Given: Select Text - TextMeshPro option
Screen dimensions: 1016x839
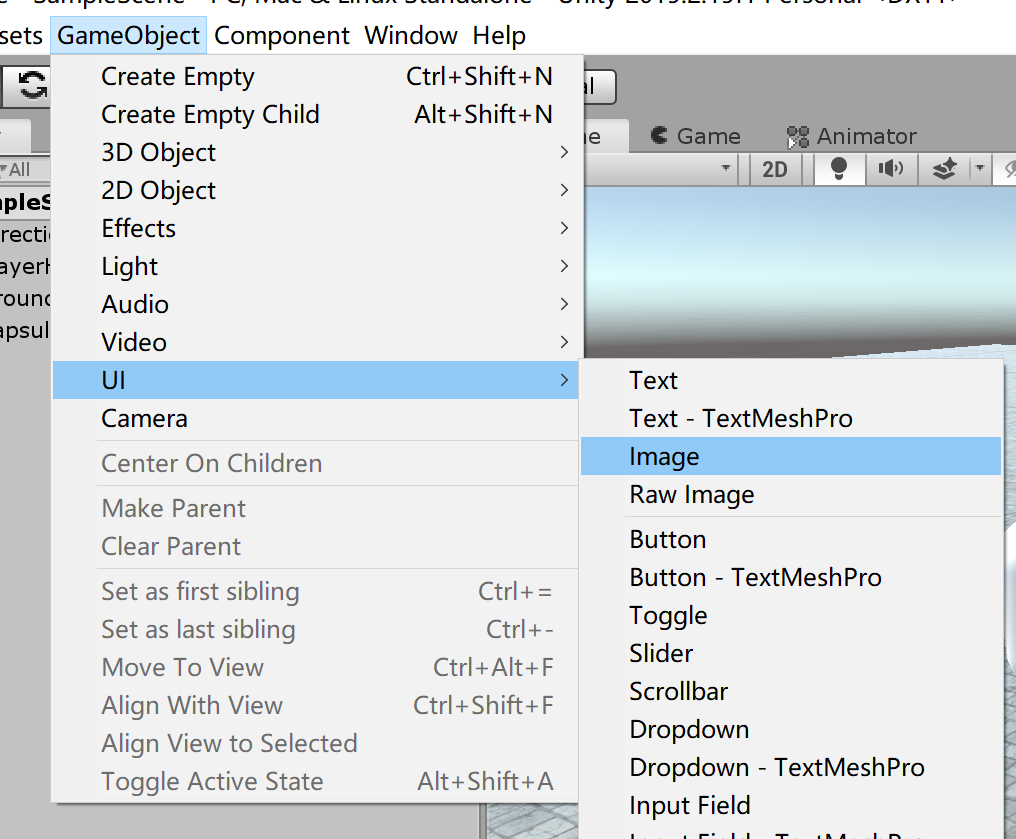Looking at the screenshot, I should tap(741, 418).
